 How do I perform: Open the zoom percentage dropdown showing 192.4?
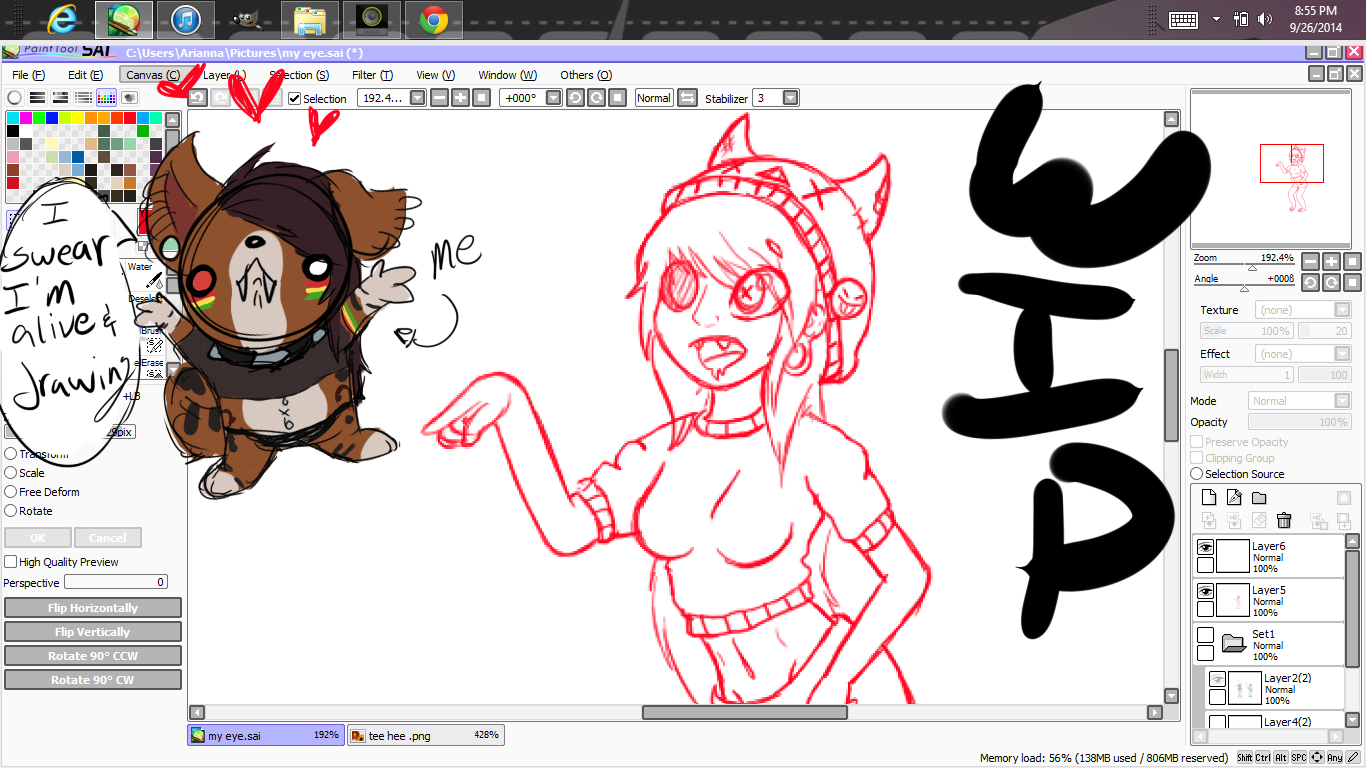417,98
